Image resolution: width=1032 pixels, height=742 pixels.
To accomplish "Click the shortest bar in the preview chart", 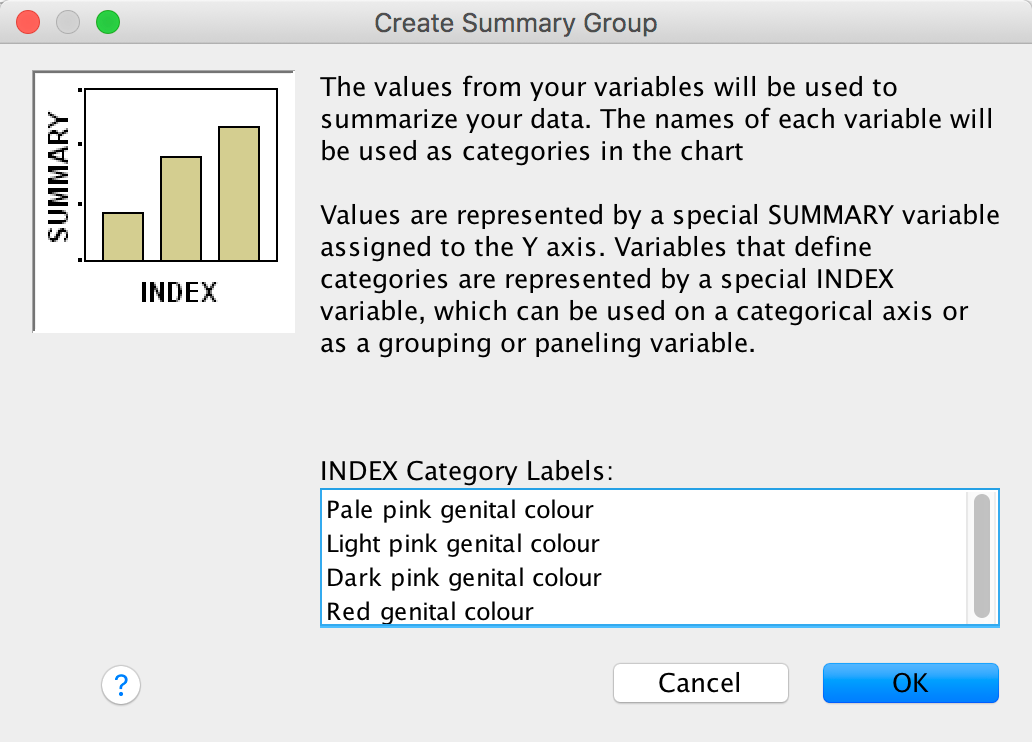I will pos(123,236).
